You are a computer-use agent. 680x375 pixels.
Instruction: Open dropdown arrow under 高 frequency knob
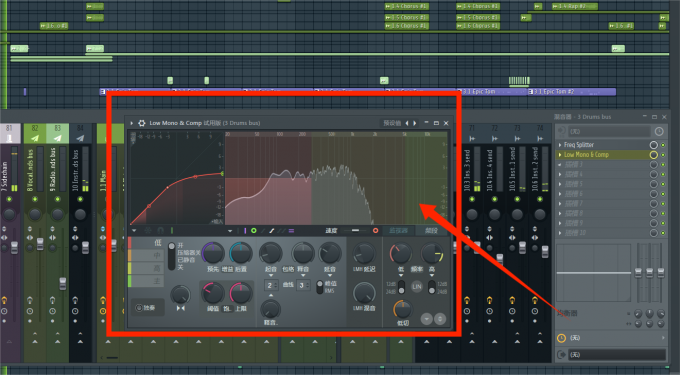(432, 276)
